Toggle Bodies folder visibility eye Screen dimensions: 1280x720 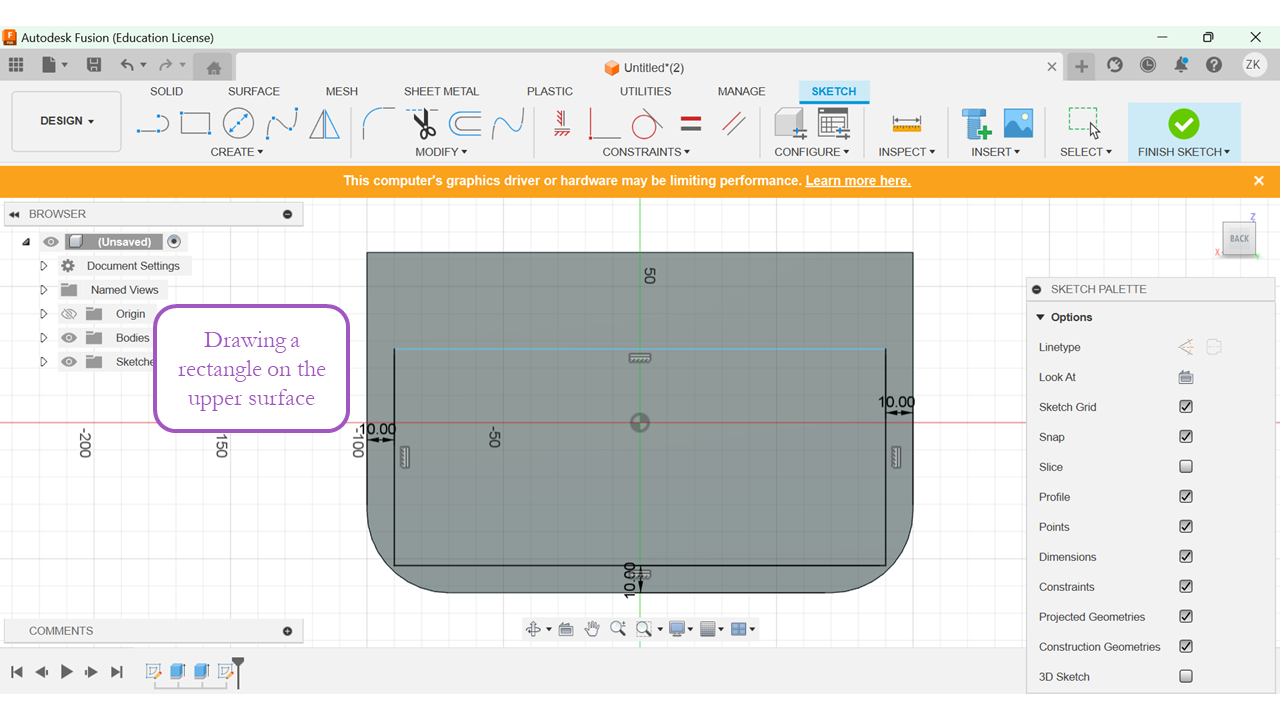[69, 338]
